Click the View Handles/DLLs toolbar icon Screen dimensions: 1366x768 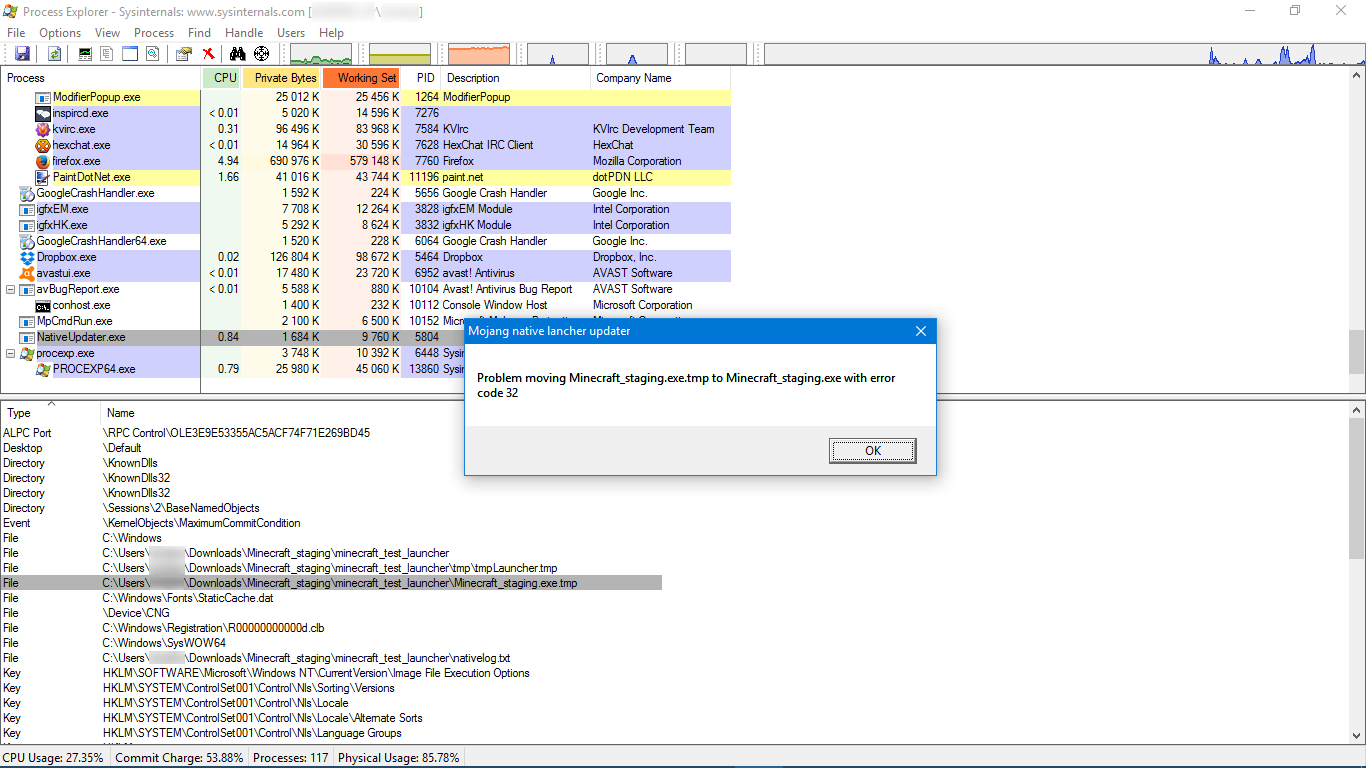tap(152, 54)
